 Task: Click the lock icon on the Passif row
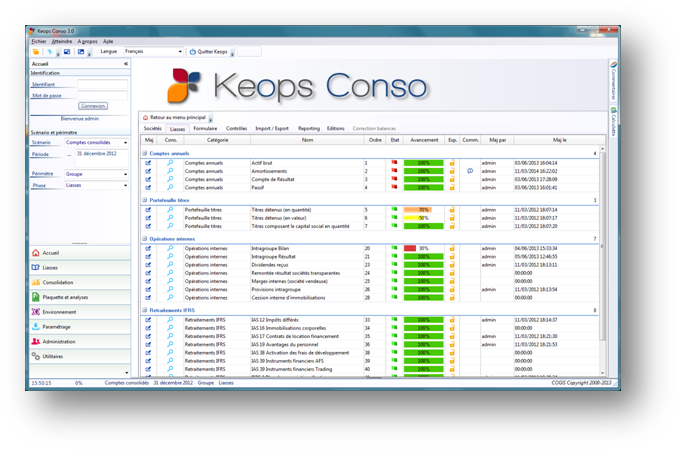pyautogui.click(x=452, y=187)
